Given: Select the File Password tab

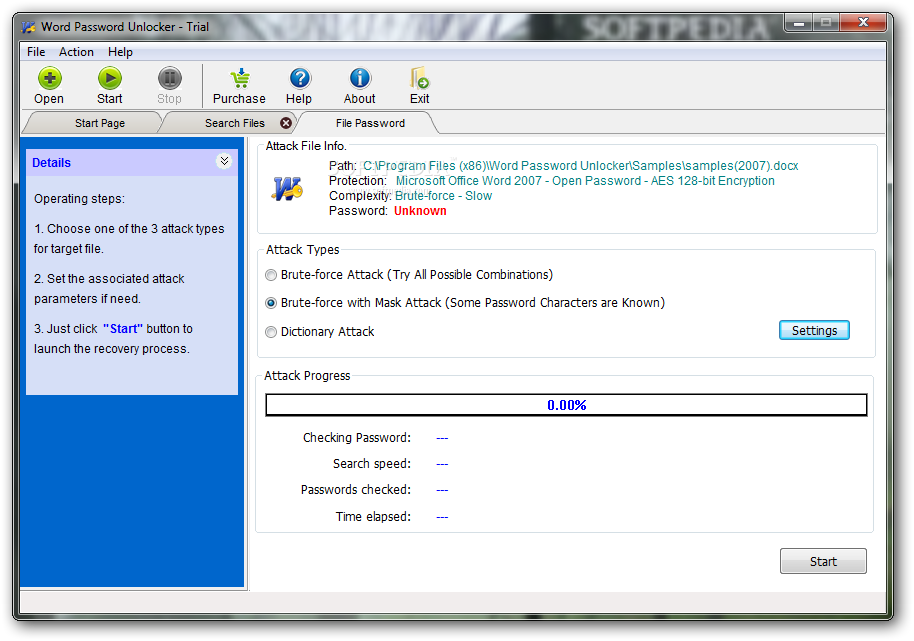Looking at the screenshot, I should (x=370, y=123).
